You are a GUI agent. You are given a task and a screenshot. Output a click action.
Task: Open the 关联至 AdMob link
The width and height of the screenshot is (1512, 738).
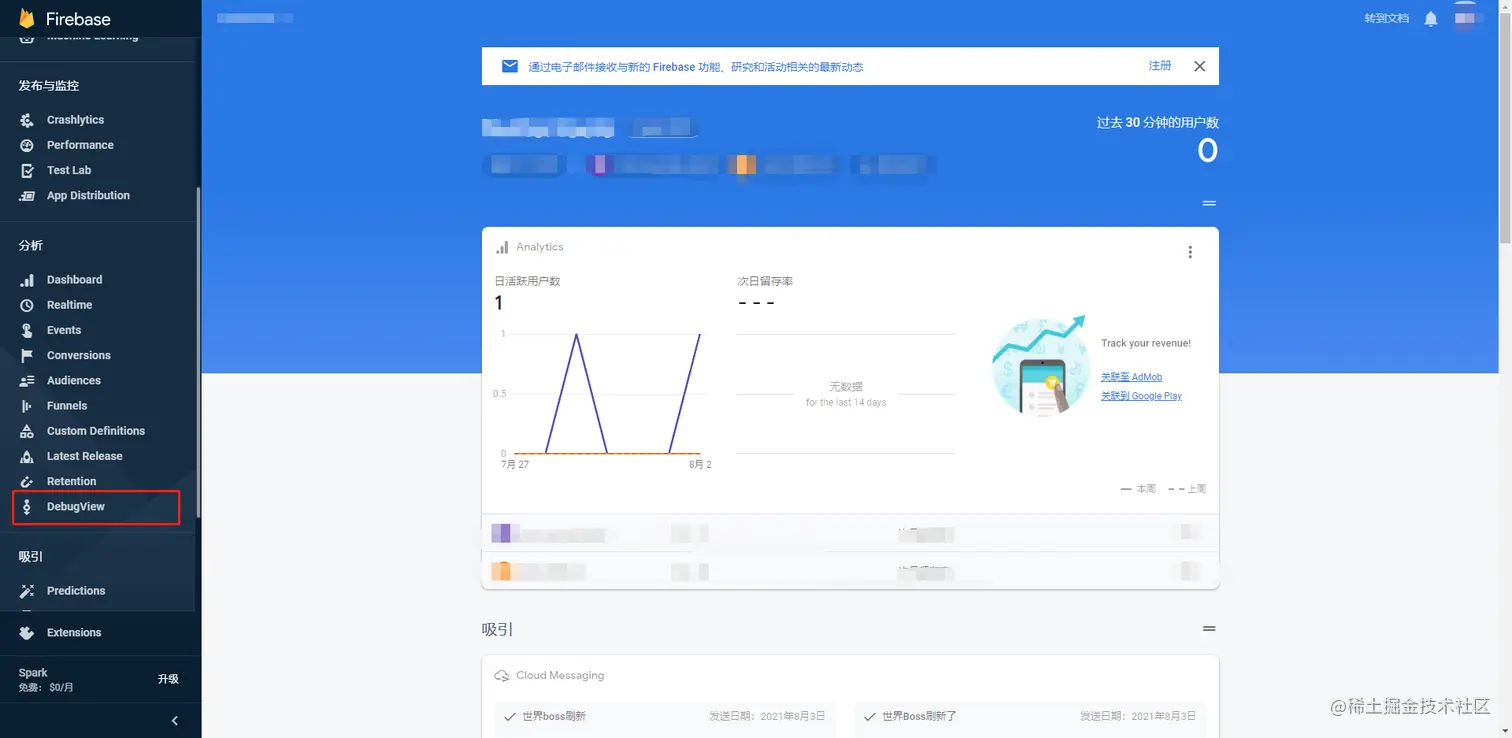point(1130,377)
